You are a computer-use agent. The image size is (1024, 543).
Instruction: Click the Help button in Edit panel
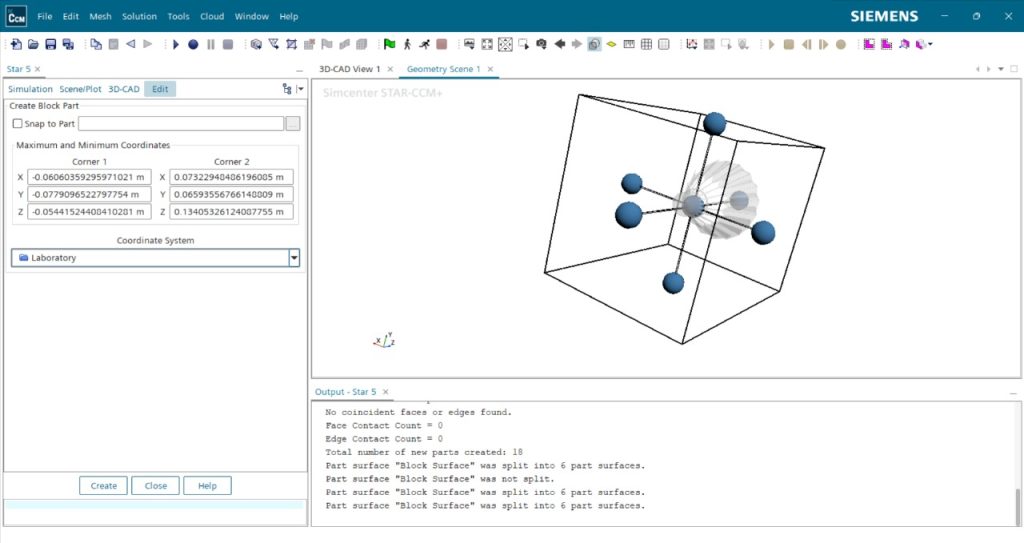[x=207, y=486]
